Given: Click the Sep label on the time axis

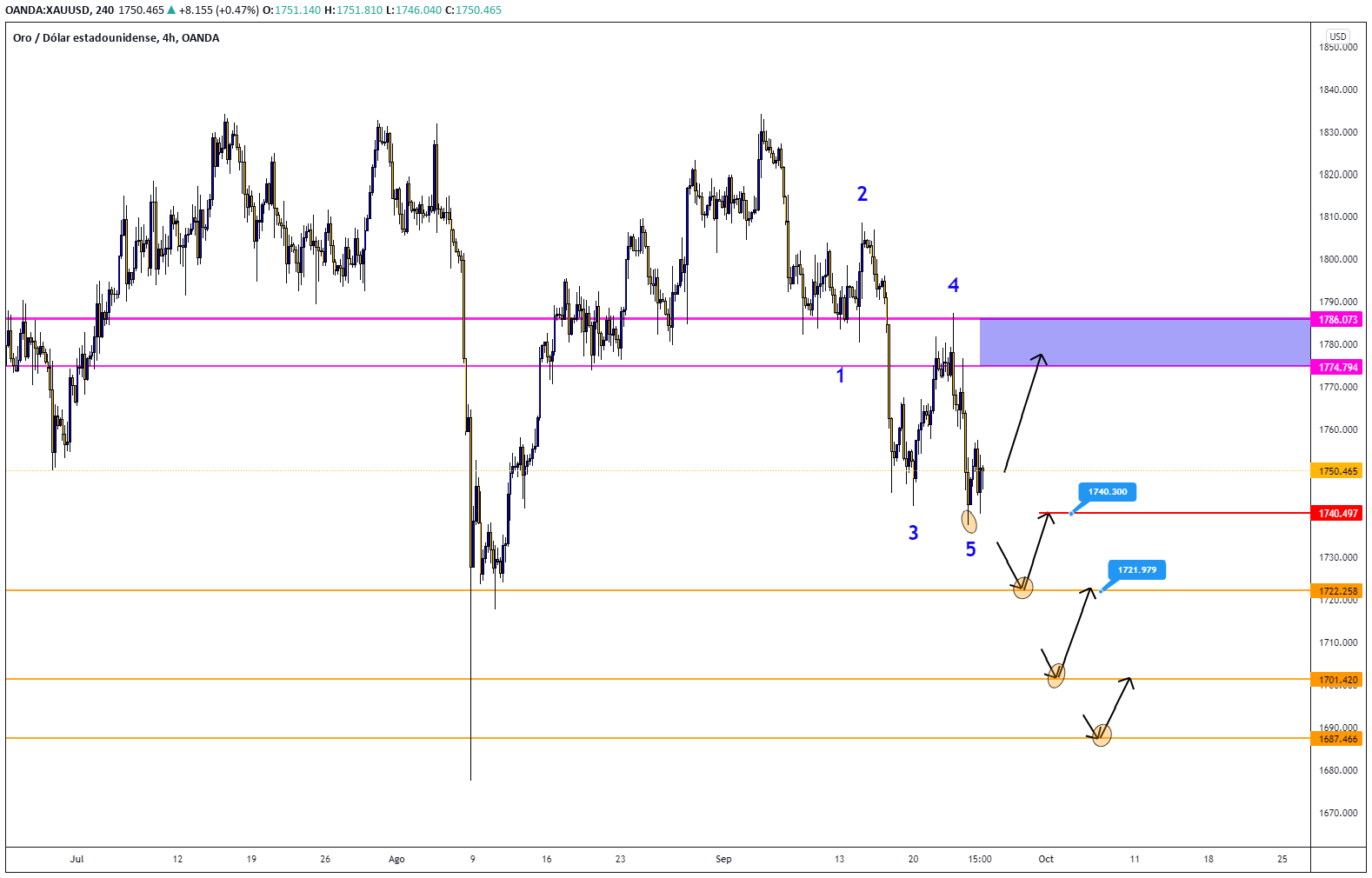Looking at the screenshot, I should coord(723,859).
